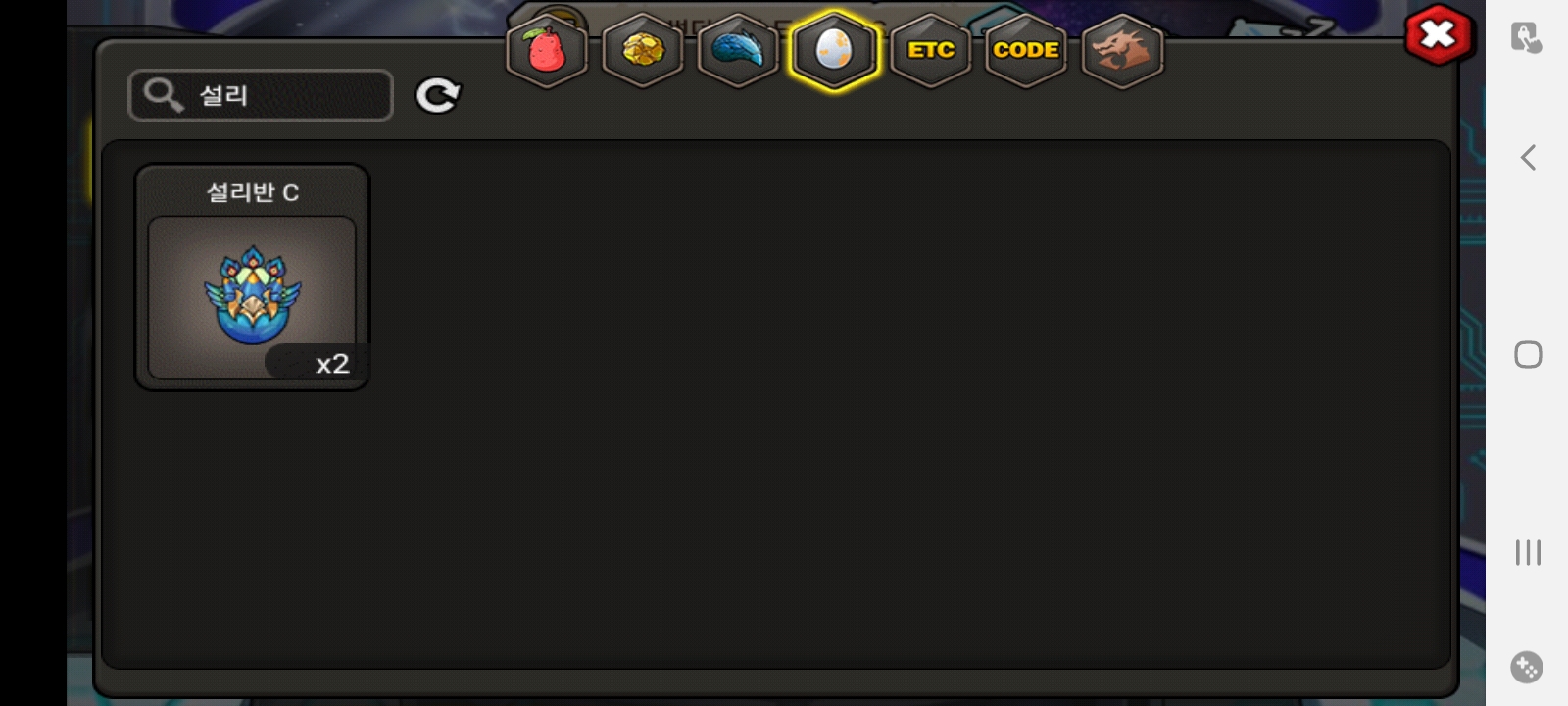
Task: Select the dragon head category icon
Action: [1122, 51]
